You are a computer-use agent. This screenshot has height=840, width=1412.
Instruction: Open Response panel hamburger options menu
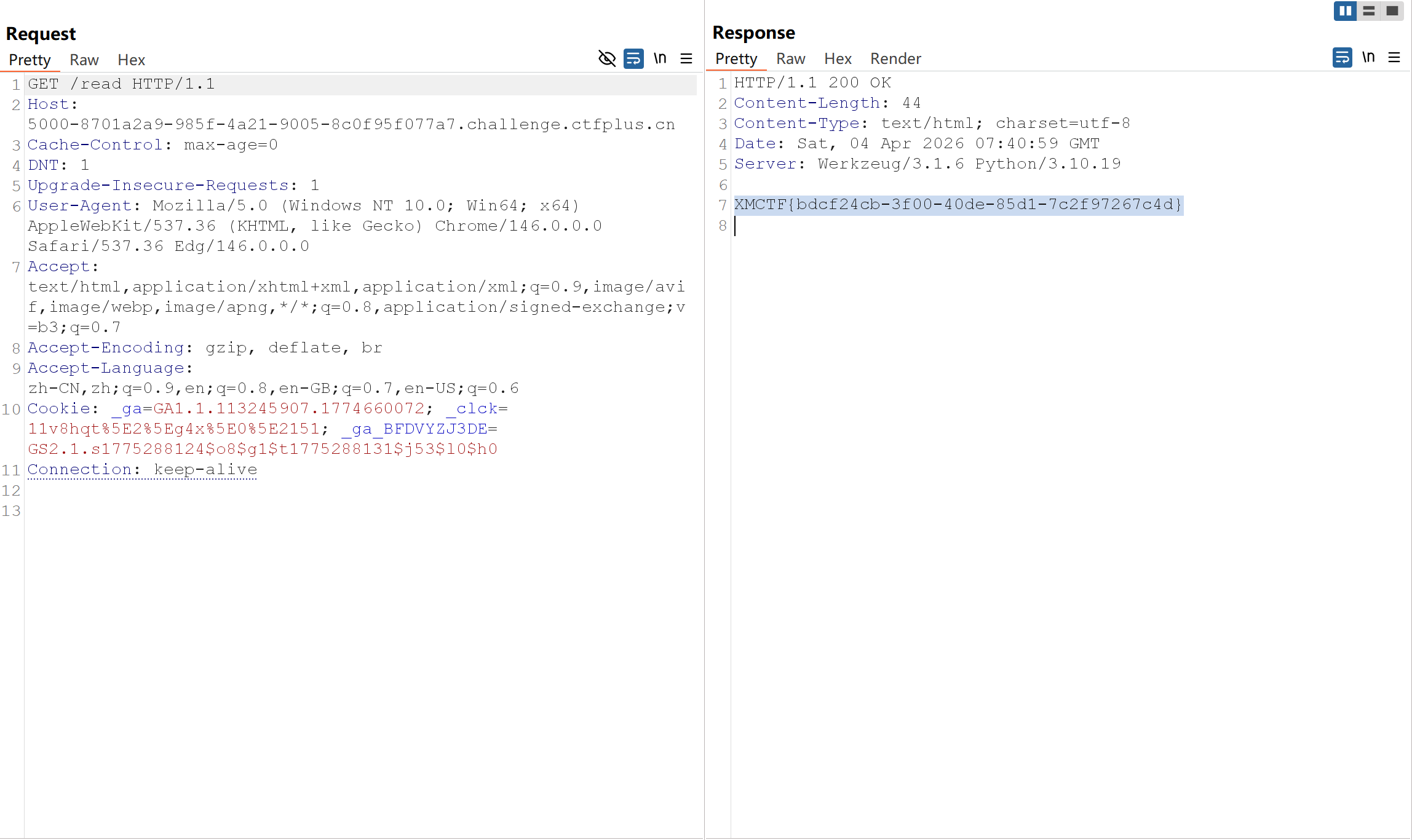pos(1394,57)
